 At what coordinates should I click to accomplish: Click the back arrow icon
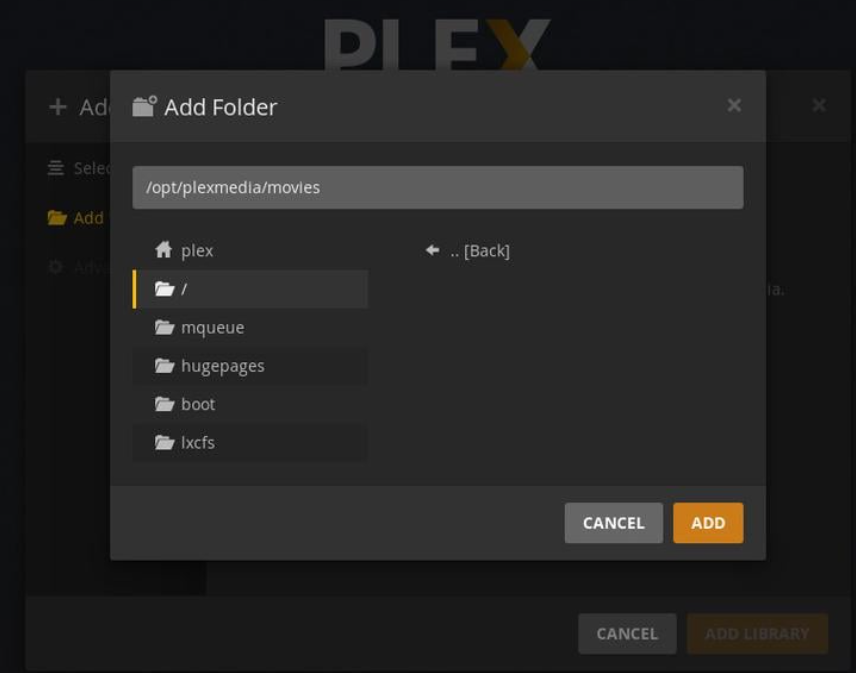(x=432, y=250)
